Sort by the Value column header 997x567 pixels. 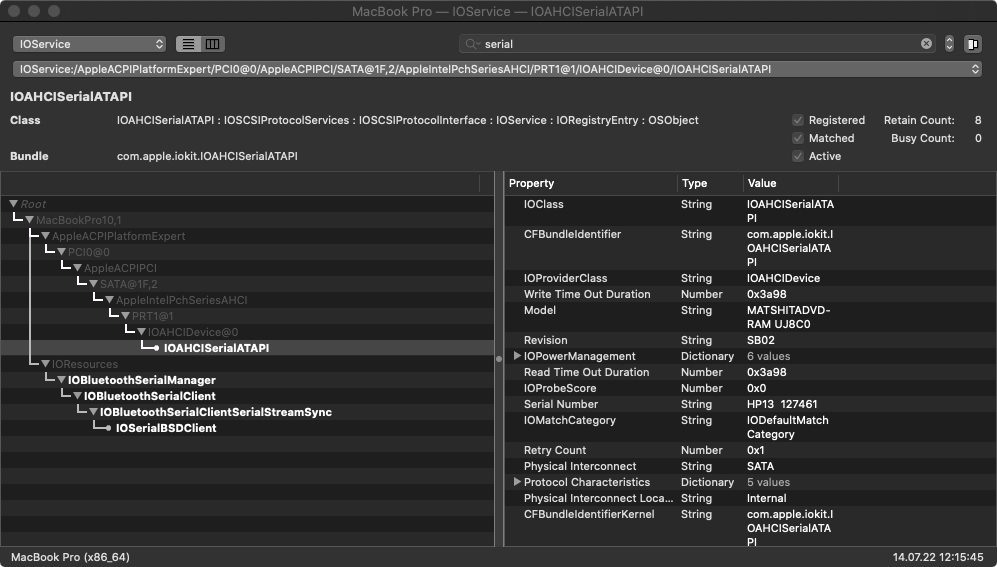click(x=790, y=183)
